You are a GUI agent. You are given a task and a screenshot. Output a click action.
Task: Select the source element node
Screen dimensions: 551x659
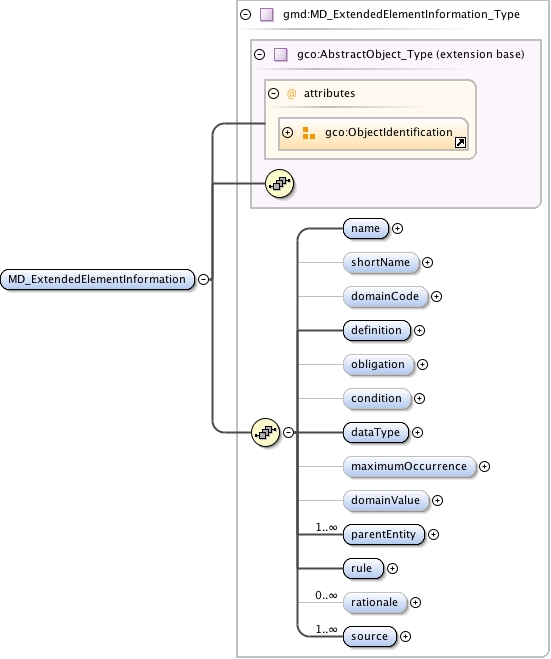(x=370, y=636)
